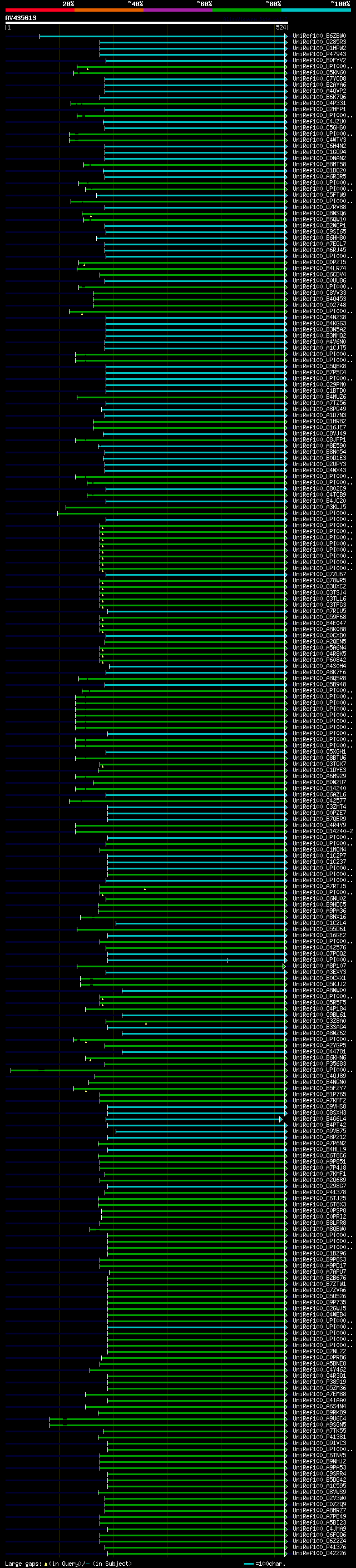Select UniRef100_Q6NU02 in the hit list
Viewport: 356px width, 1568px height.
(319, 898)
